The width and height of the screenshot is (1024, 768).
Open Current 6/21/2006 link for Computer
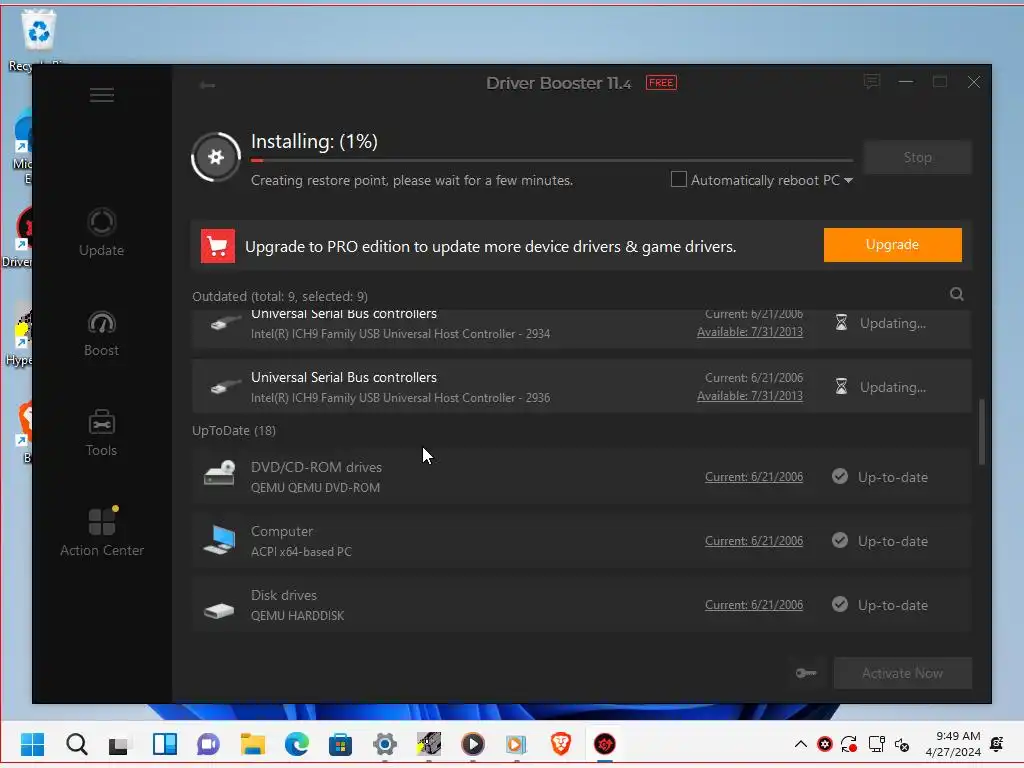point(754,541)
